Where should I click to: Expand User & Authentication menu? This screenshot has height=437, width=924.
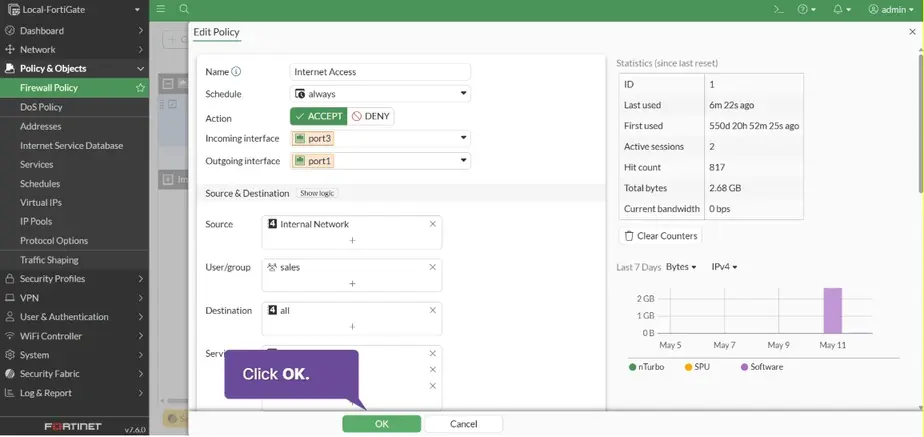click(74, 317)
